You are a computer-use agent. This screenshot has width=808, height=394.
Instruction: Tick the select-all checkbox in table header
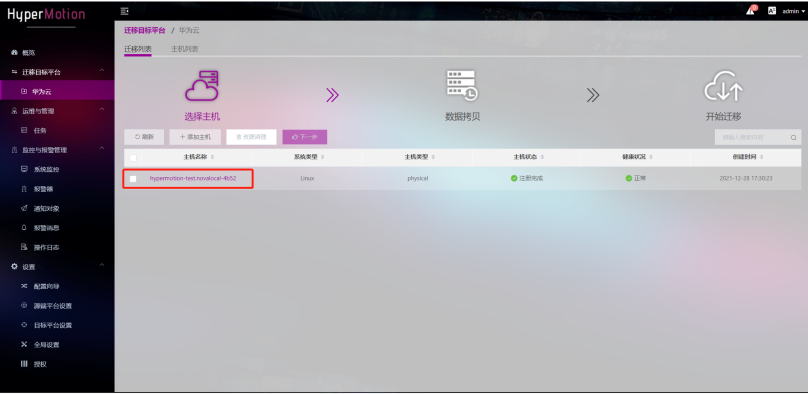[133, 158]
